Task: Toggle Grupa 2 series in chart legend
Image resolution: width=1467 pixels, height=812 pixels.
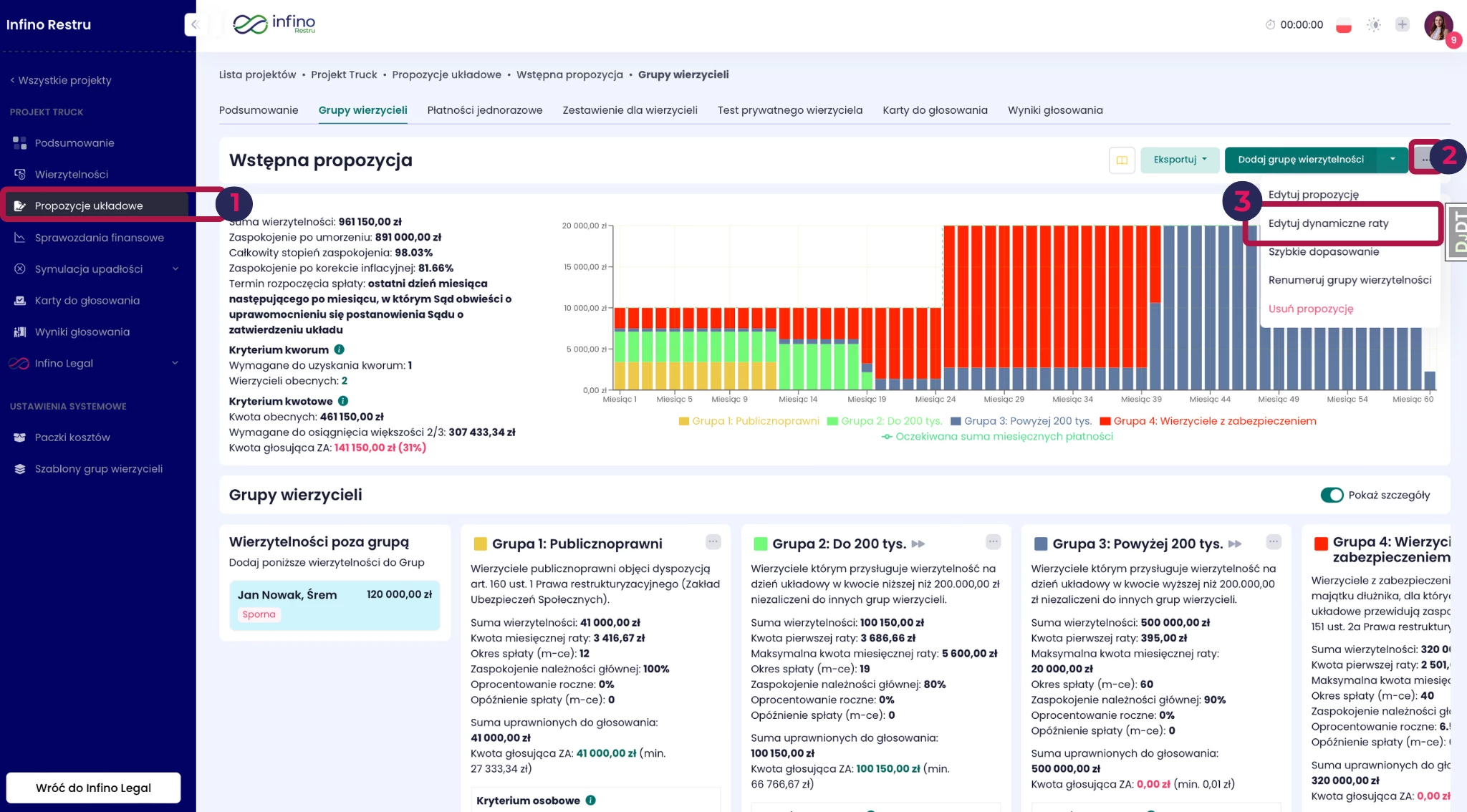Action: (x=884, y=421)
